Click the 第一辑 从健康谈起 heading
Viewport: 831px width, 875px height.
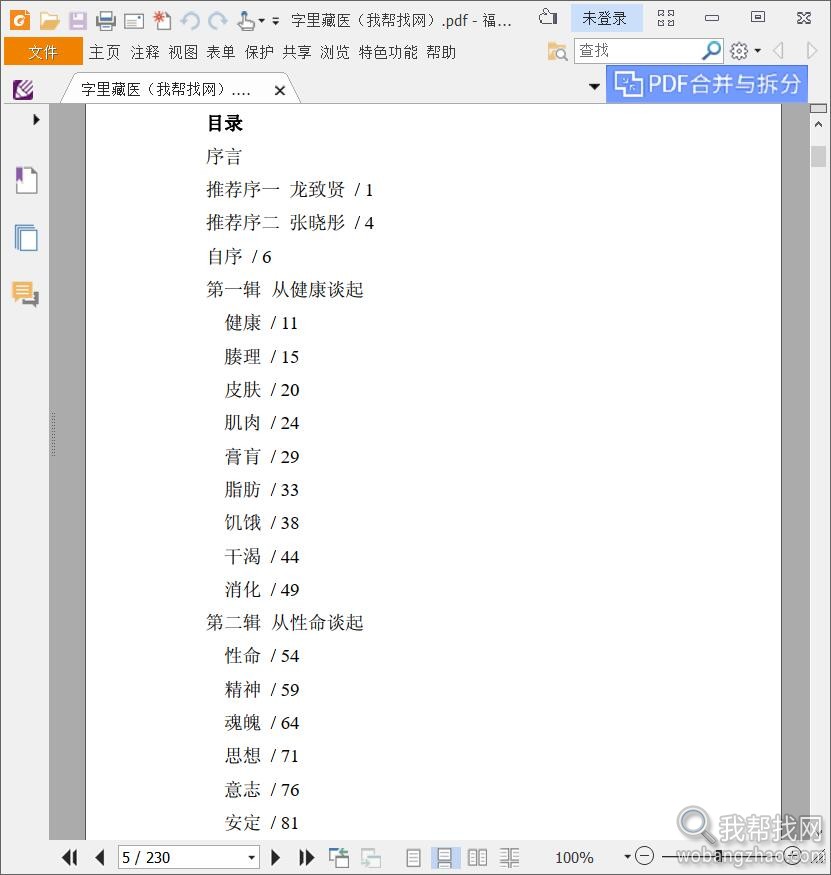(x=285, y=290)
